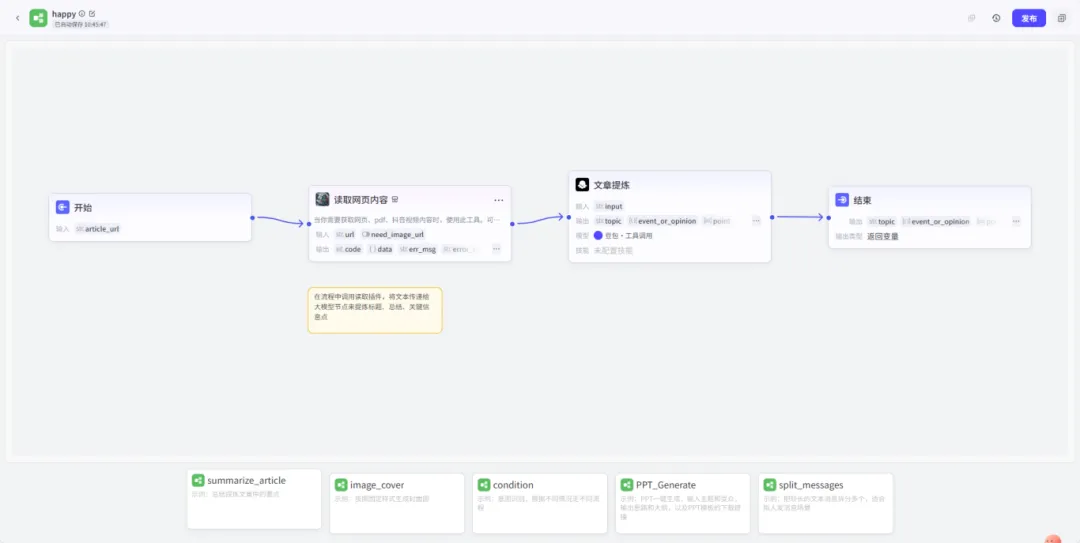The width and height of the screenshot is (1080, 543).
Task: Click the duplicate icon right of 发布
Action: click(x=1062, y=18)
